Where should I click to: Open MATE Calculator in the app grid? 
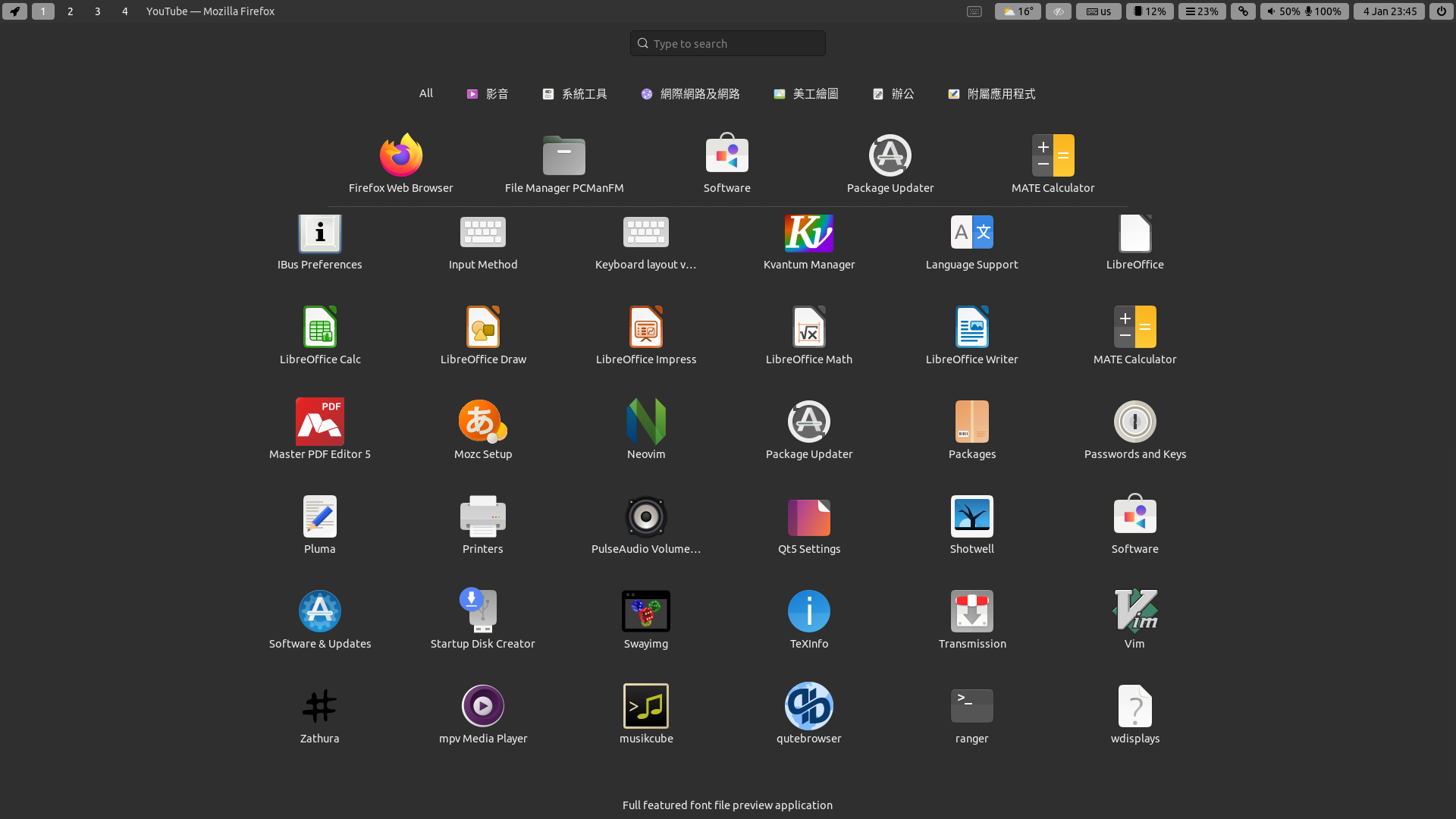[1135, 335]
